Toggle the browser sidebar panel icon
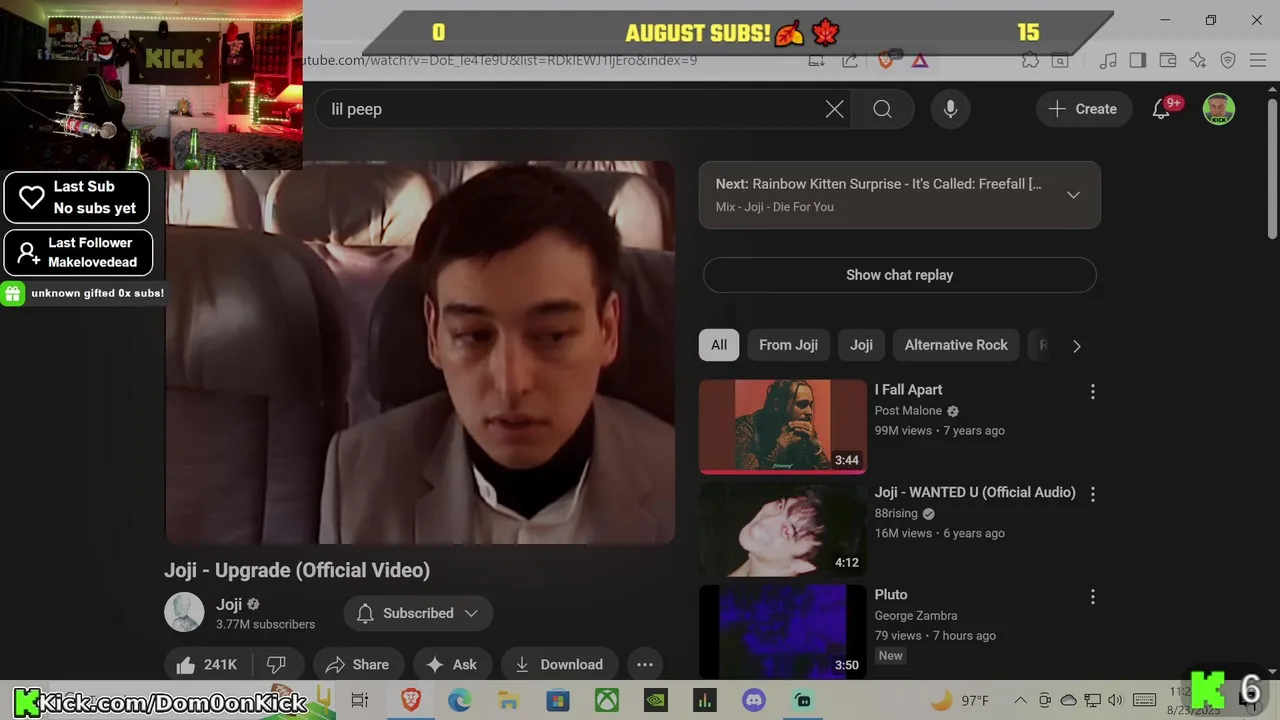The width and height of the screenshot is (1280, 720). (x=1138, y=60)
